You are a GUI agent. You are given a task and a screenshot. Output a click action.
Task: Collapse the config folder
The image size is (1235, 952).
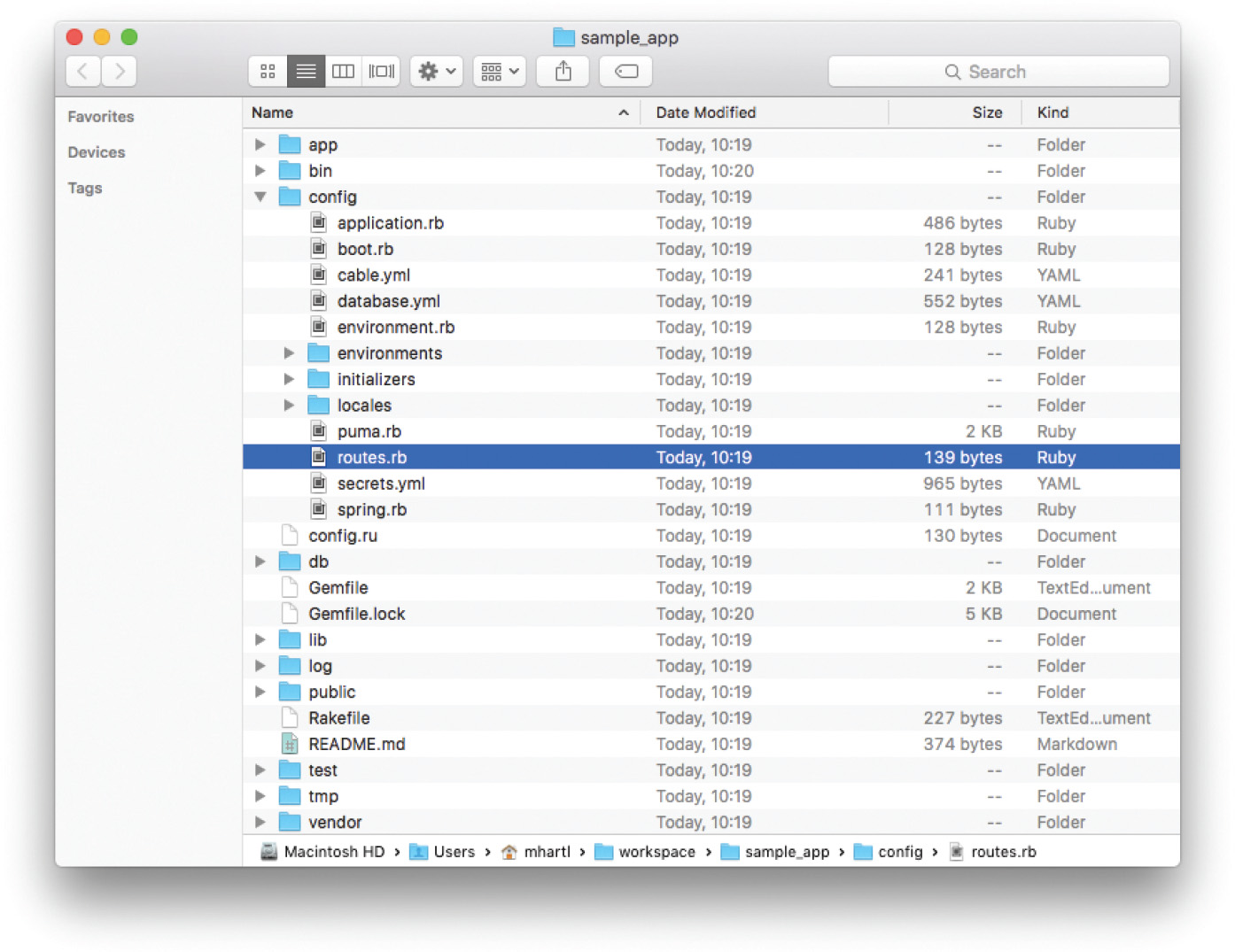click(260, 197)
